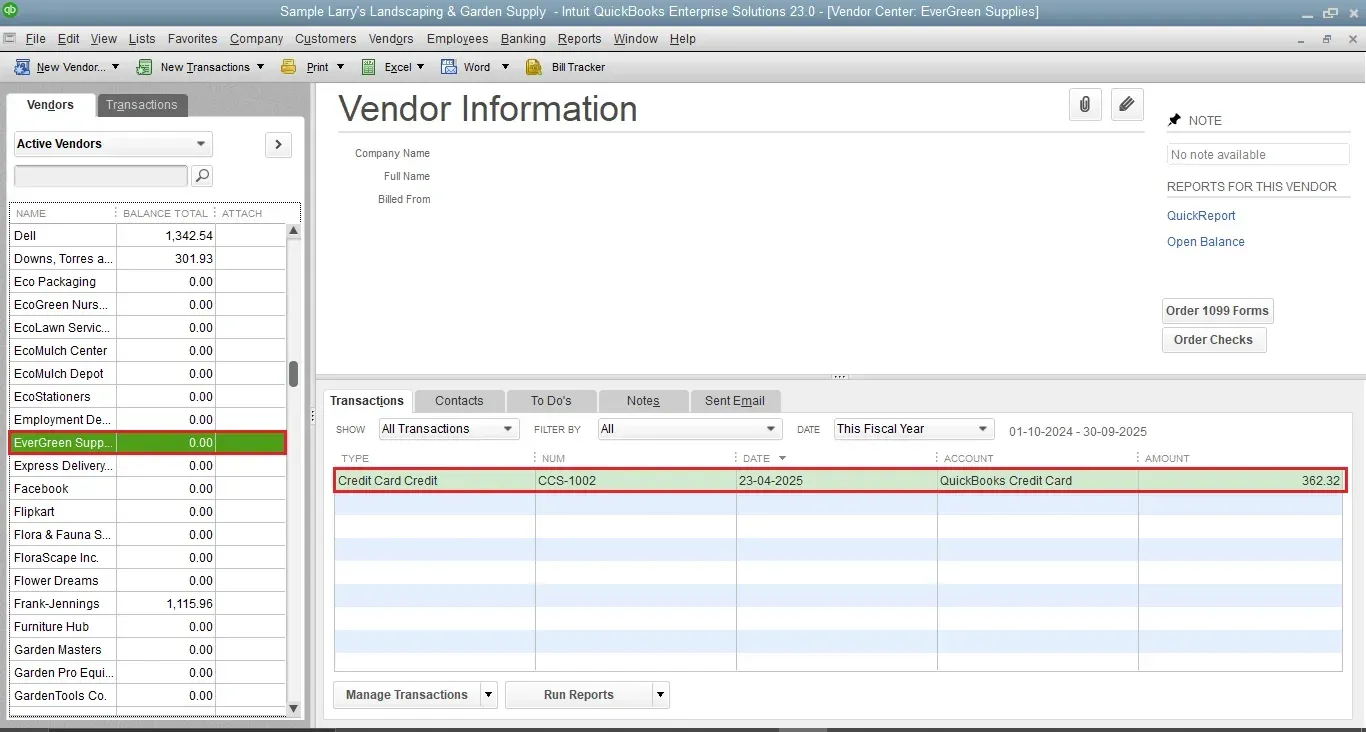
Task: Select the Dell vendor row
Action: pos(148,236)
